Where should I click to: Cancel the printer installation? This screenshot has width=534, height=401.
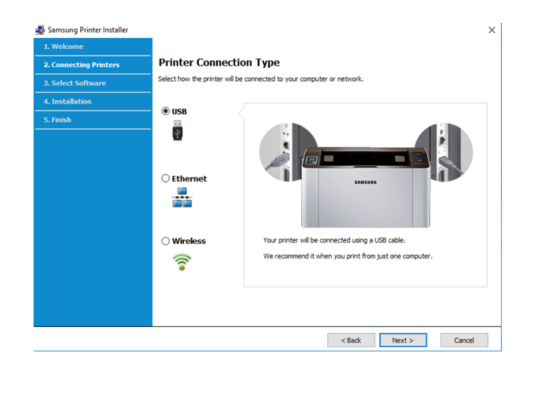(x=464, y=340)
